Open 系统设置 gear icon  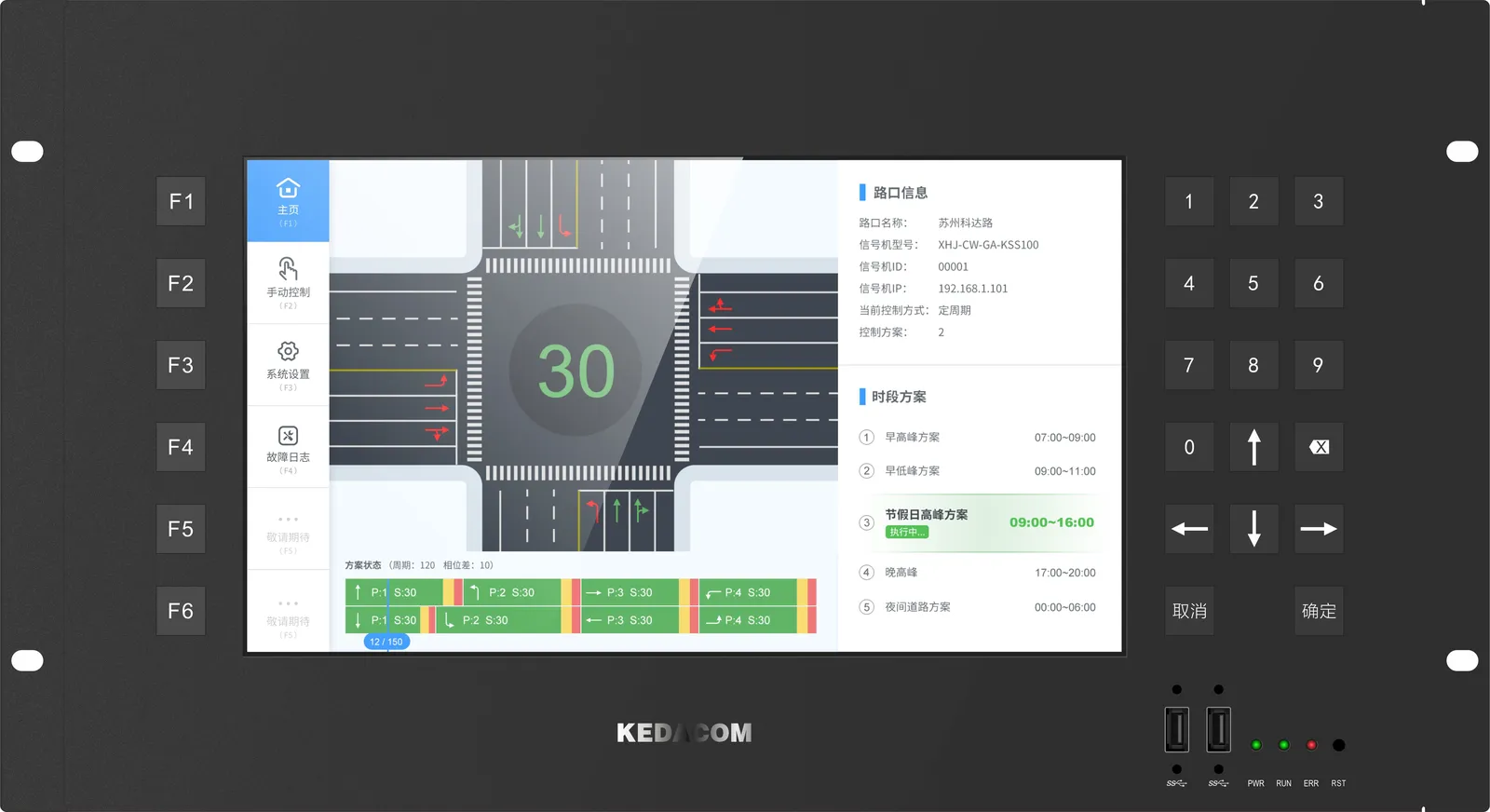(288, 351)
